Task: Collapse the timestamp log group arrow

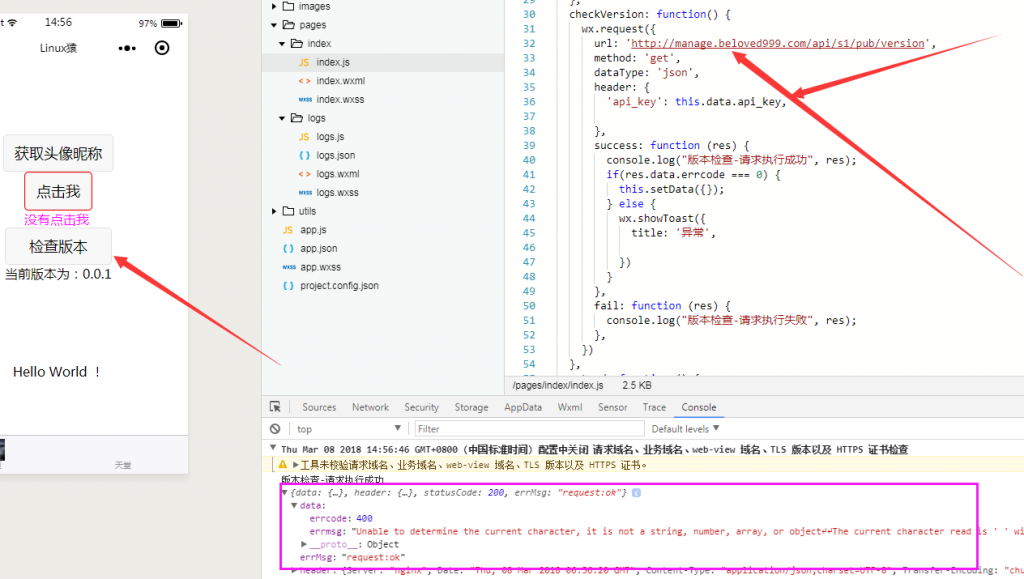Action: click(x=273, y=448)
